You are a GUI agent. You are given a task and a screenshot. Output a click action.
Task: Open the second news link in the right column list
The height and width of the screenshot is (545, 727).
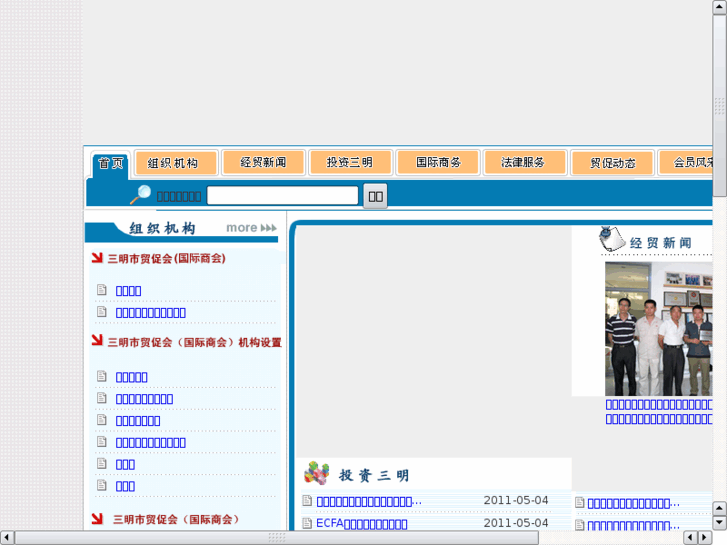click(633, 526)
